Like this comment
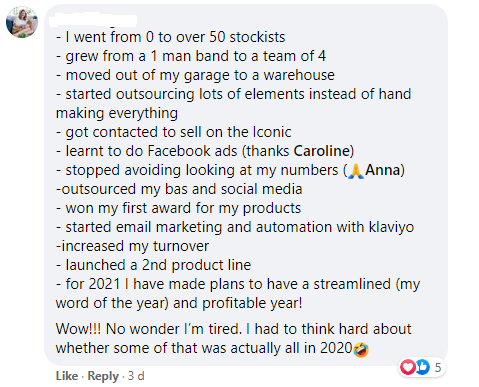 pyautogui.click(x=67, y=376)
